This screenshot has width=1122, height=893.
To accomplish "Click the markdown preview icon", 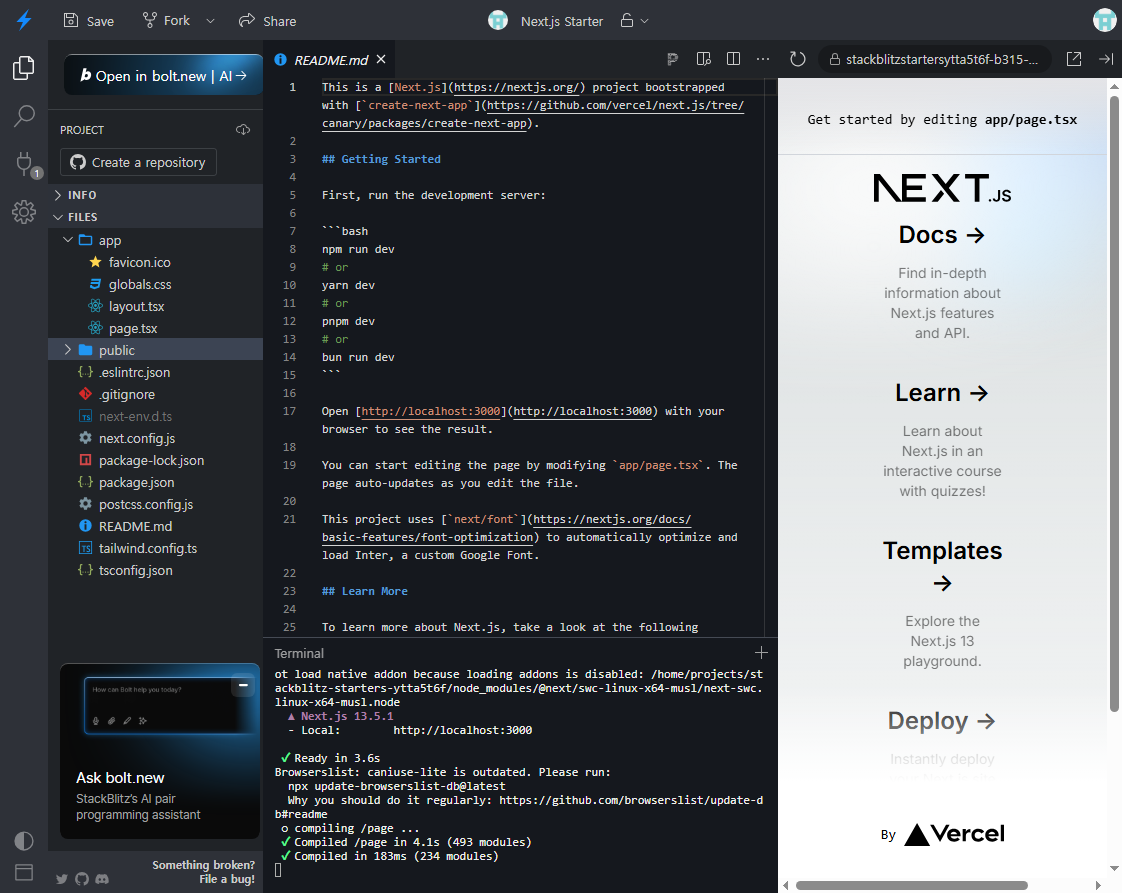I will 703,59.
